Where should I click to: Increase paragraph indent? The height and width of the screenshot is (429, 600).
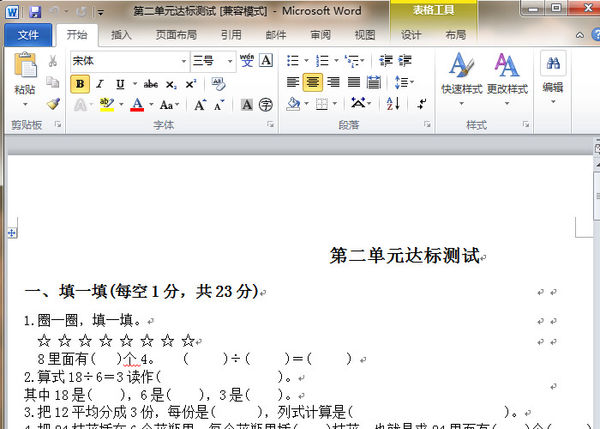[405, 60]
